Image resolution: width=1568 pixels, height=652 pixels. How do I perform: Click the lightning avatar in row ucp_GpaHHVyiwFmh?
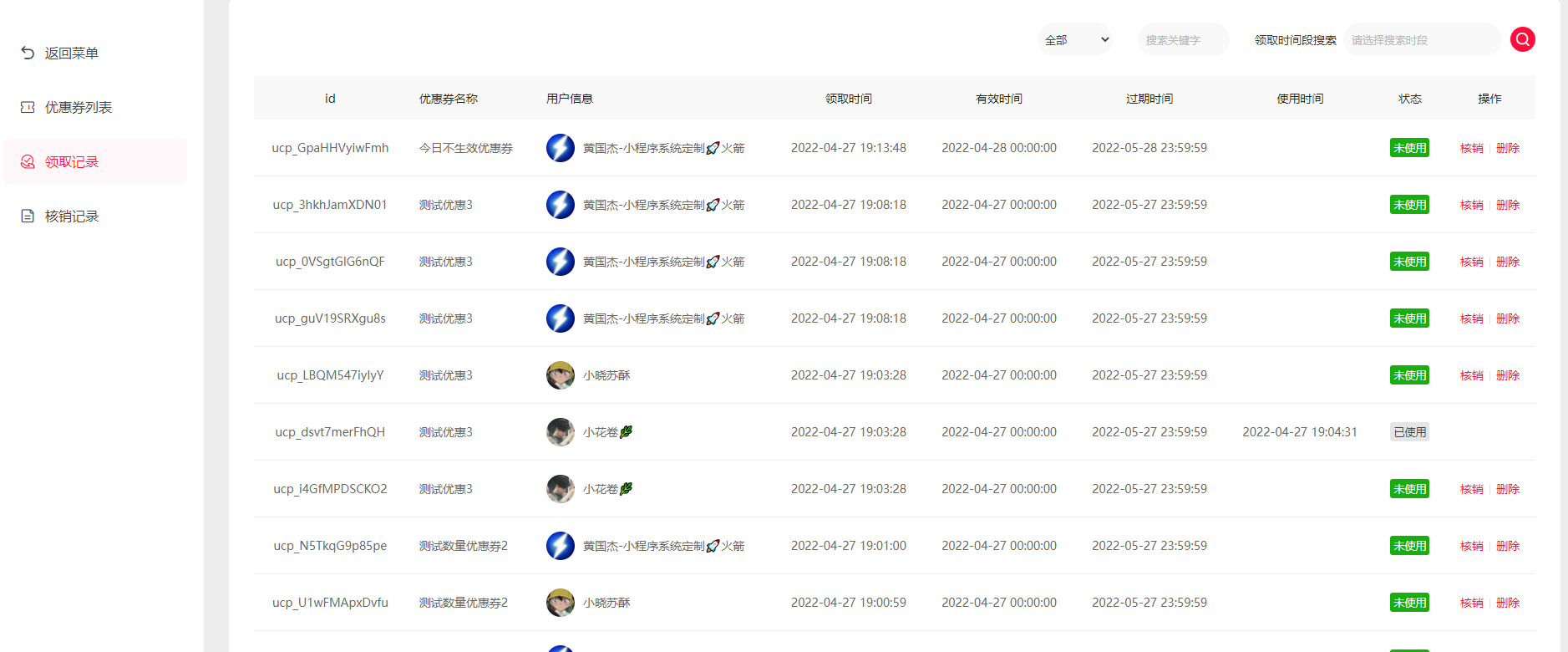pyautogui.click(x=560, y=148)
